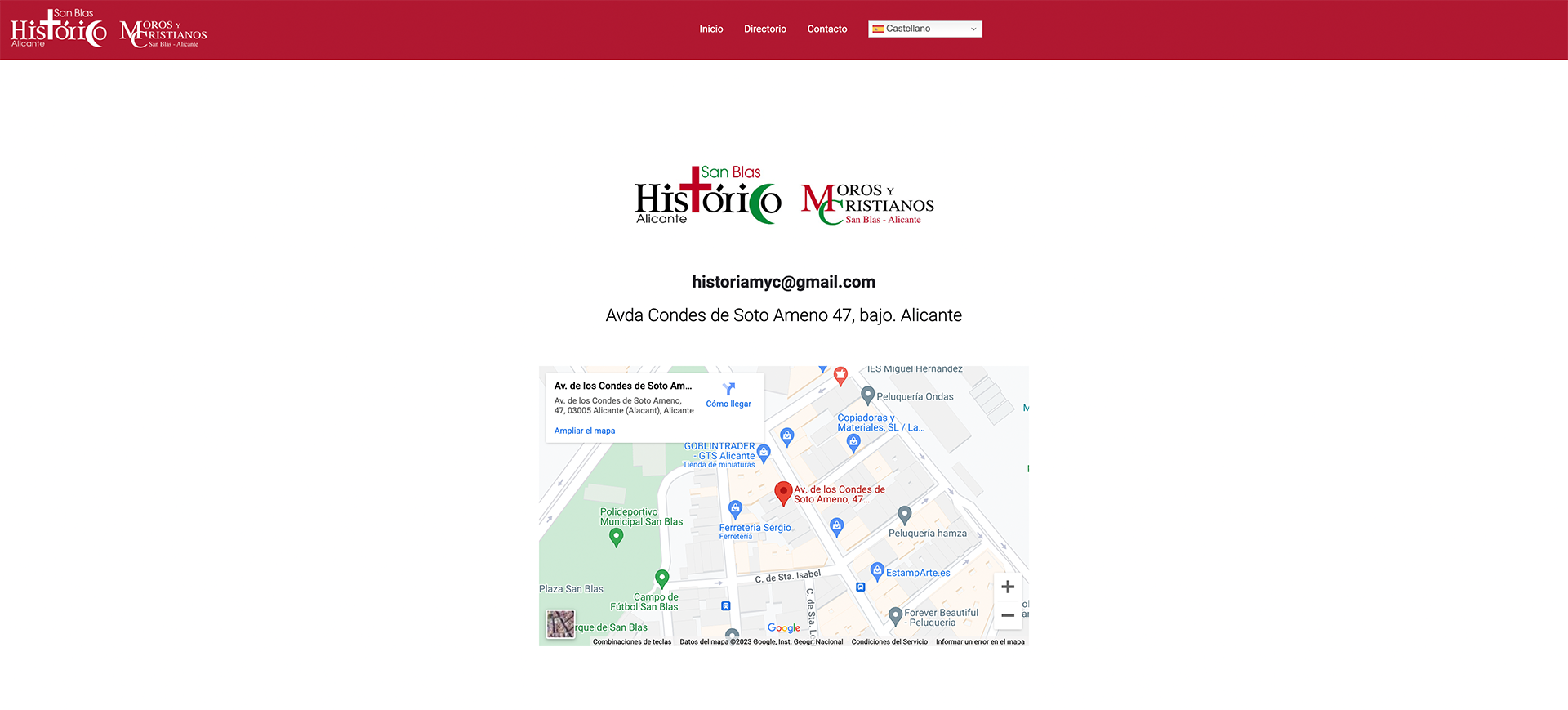
Task: Open Condiciones del Servicio link
Action: point(889,642)
